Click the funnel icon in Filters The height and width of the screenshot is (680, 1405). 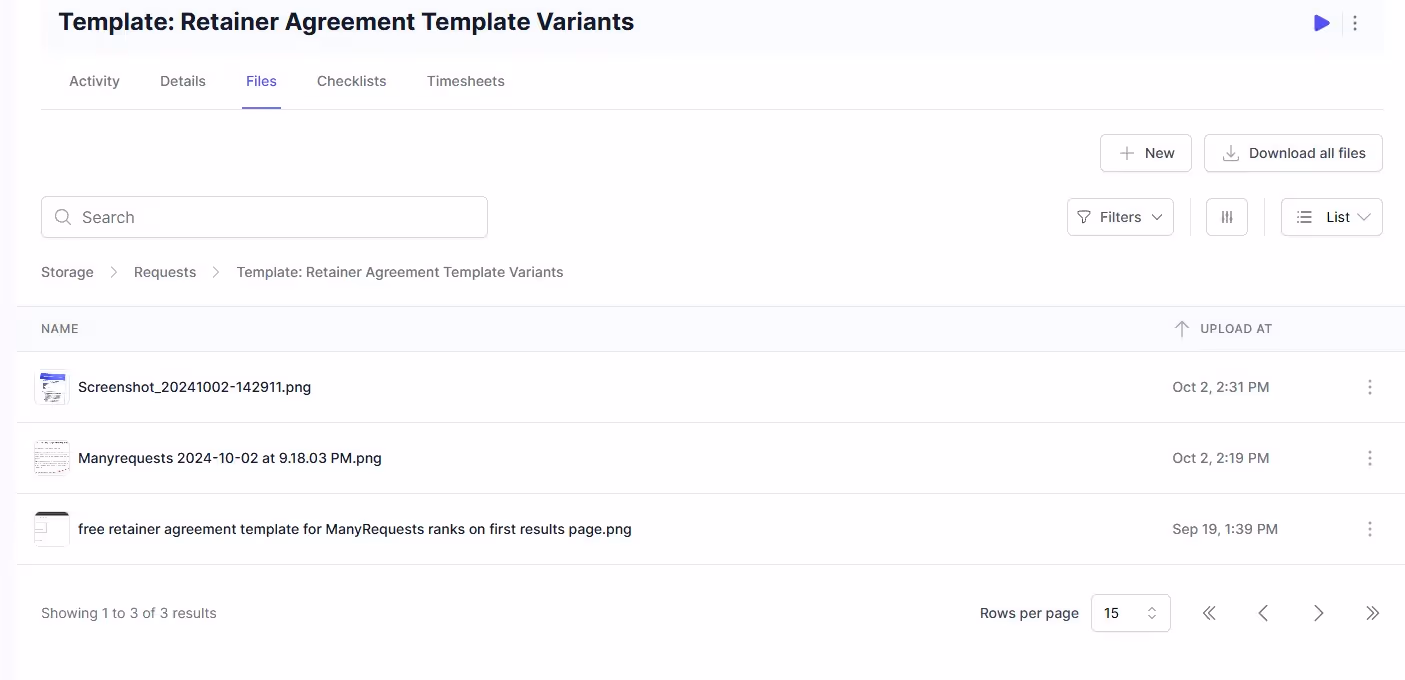click(1083, 217)
